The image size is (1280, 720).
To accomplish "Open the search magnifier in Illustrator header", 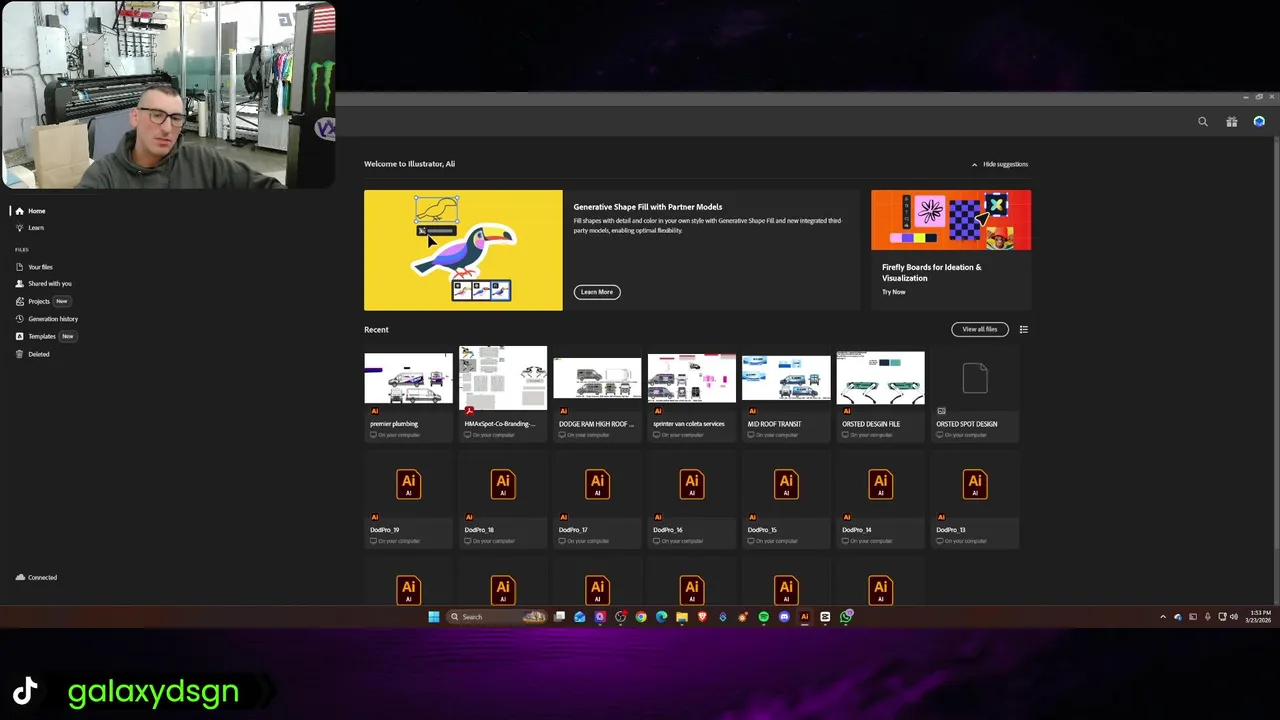I will 1203,122.
